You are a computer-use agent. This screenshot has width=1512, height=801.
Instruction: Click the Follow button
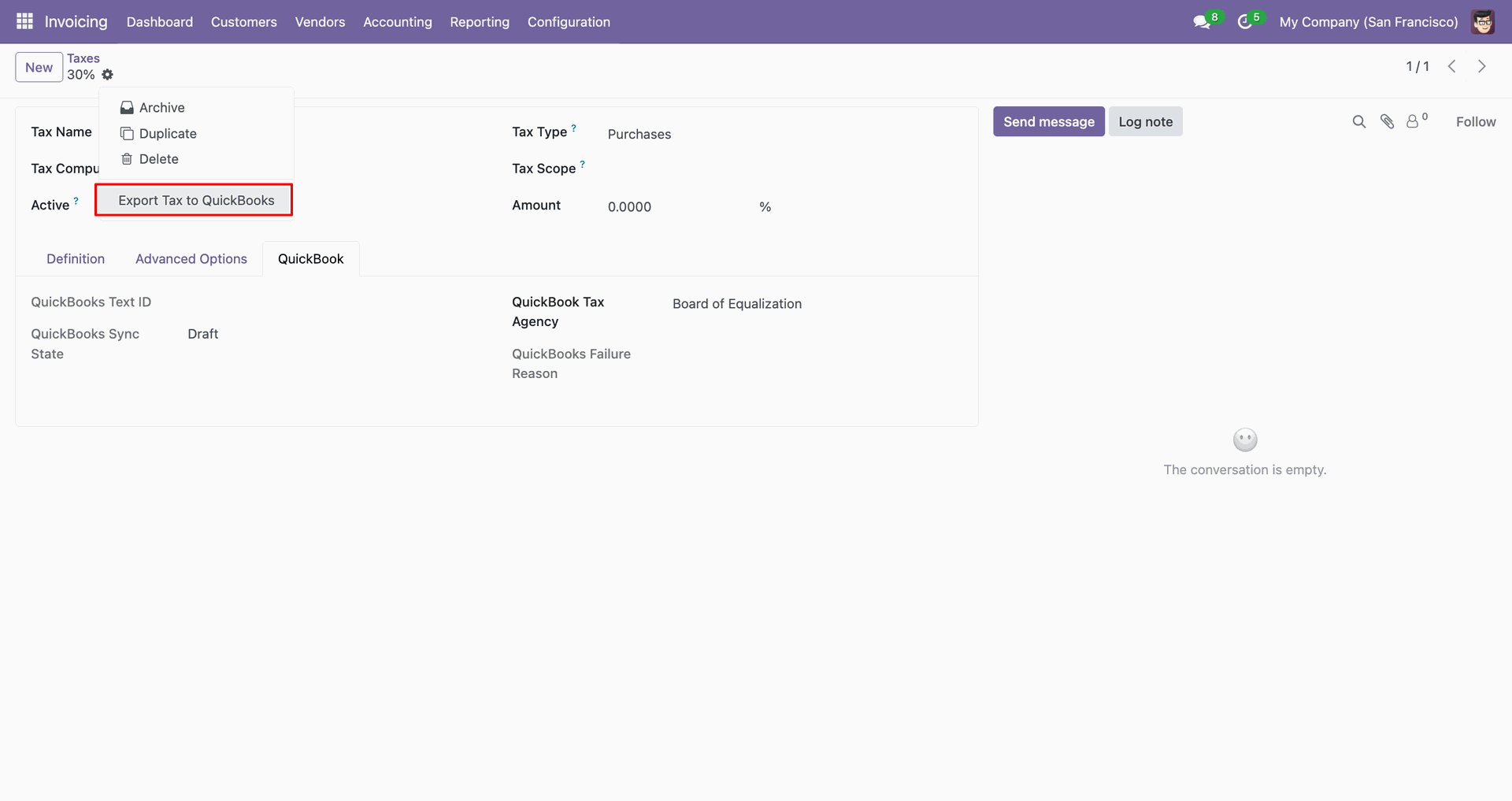(1476, 121)
